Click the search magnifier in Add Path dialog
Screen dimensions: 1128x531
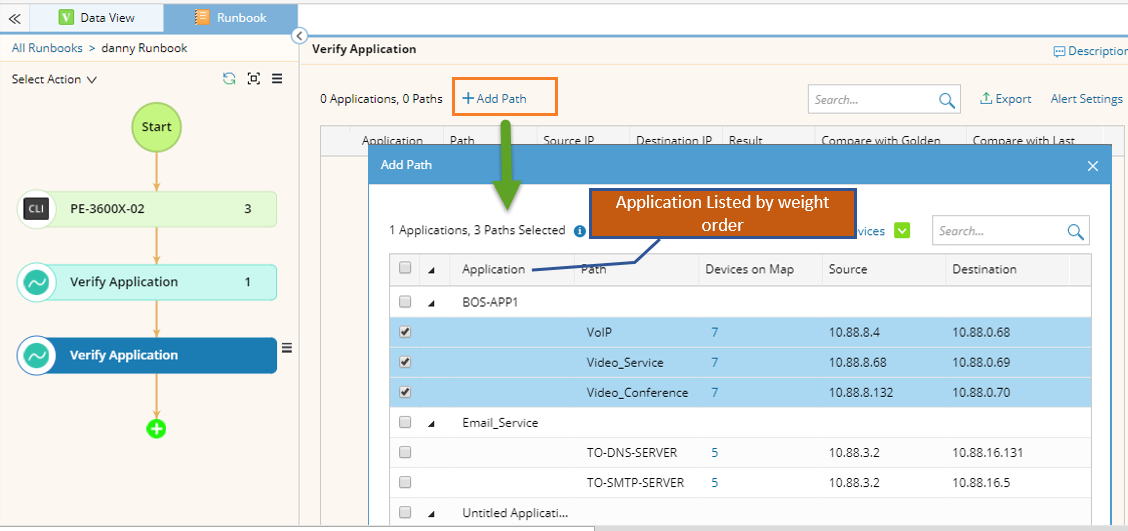[1075, 232]
